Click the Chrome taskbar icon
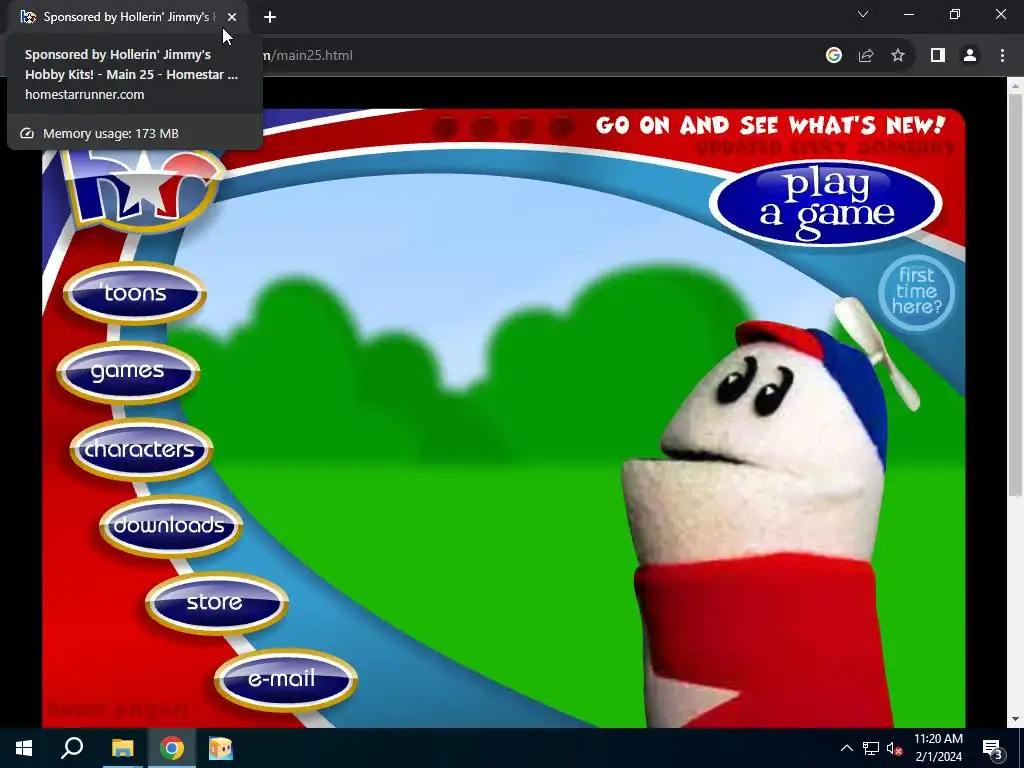 (x=172, y=748)
